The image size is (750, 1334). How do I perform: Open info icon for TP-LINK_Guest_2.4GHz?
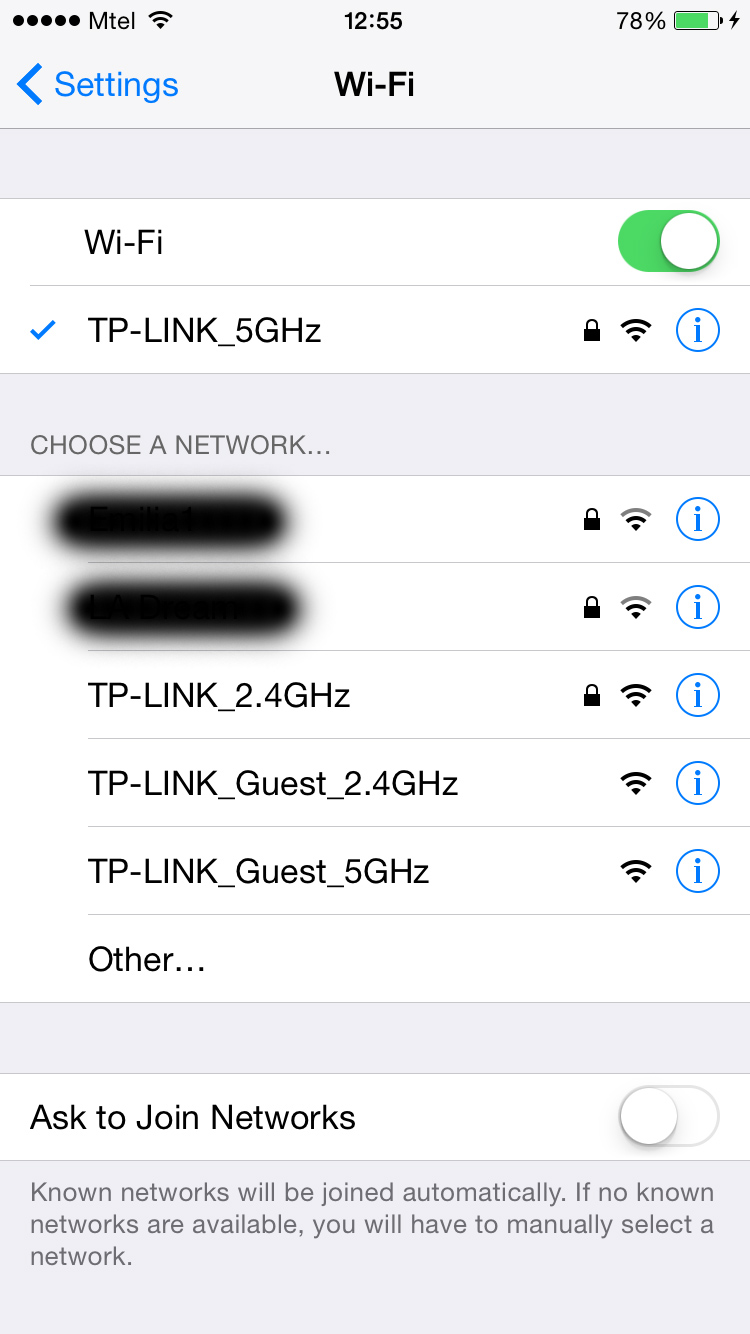click(x=698, y=783)
